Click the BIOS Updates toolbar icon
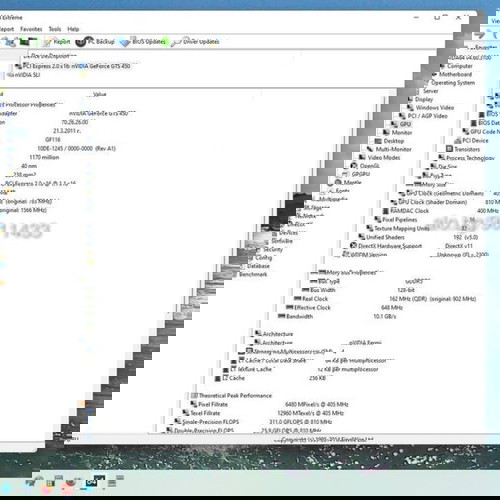500x500 pixels. pos(125,43)
